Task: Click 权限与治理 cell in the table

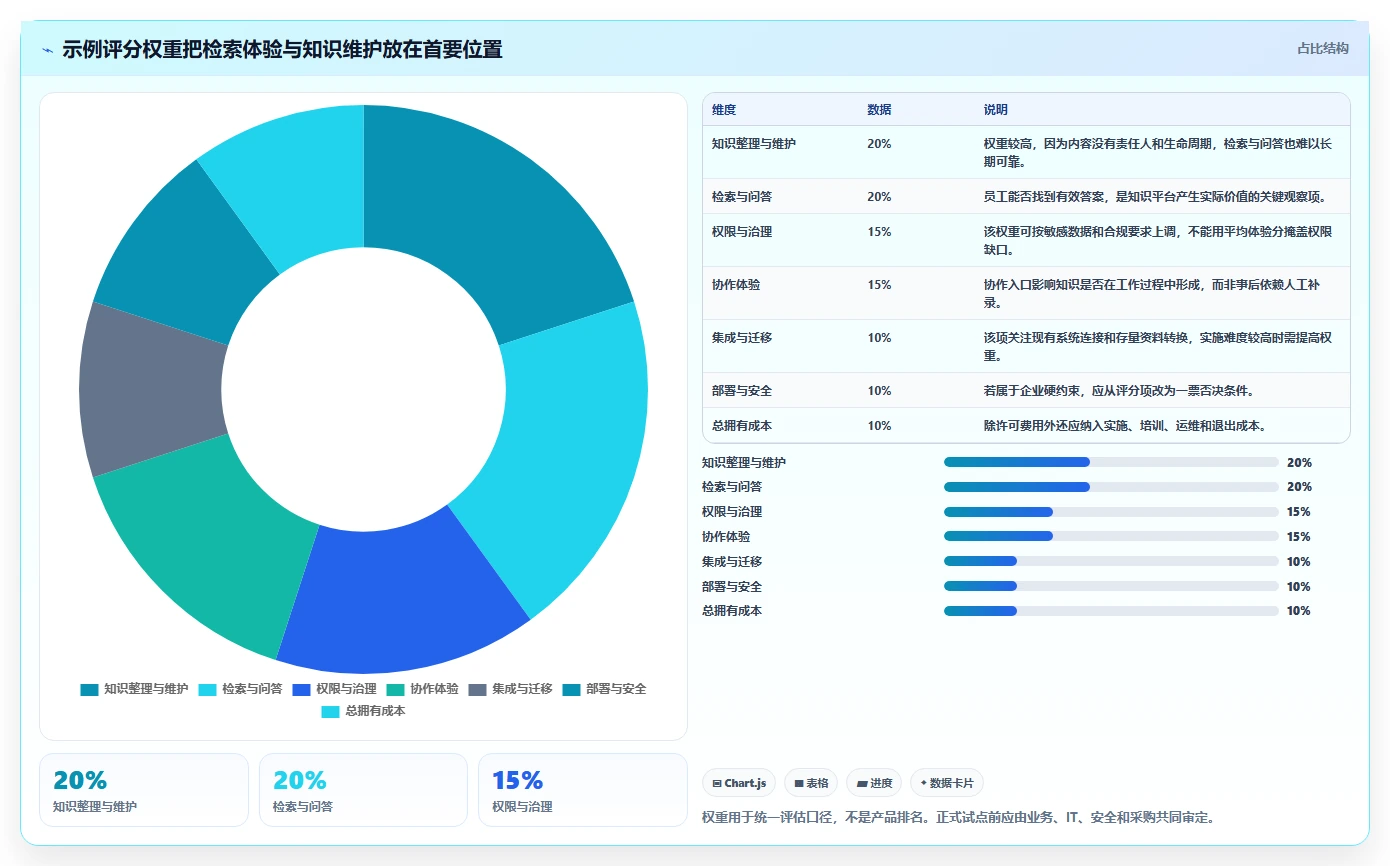Action: click(742, 231)
